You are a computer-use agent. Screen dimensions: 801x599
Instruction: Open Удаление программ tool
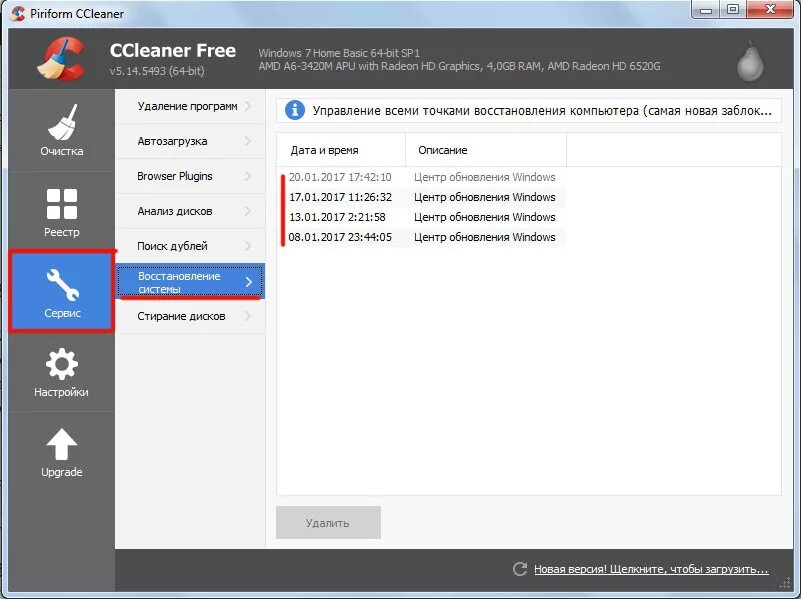click(190, 106)
